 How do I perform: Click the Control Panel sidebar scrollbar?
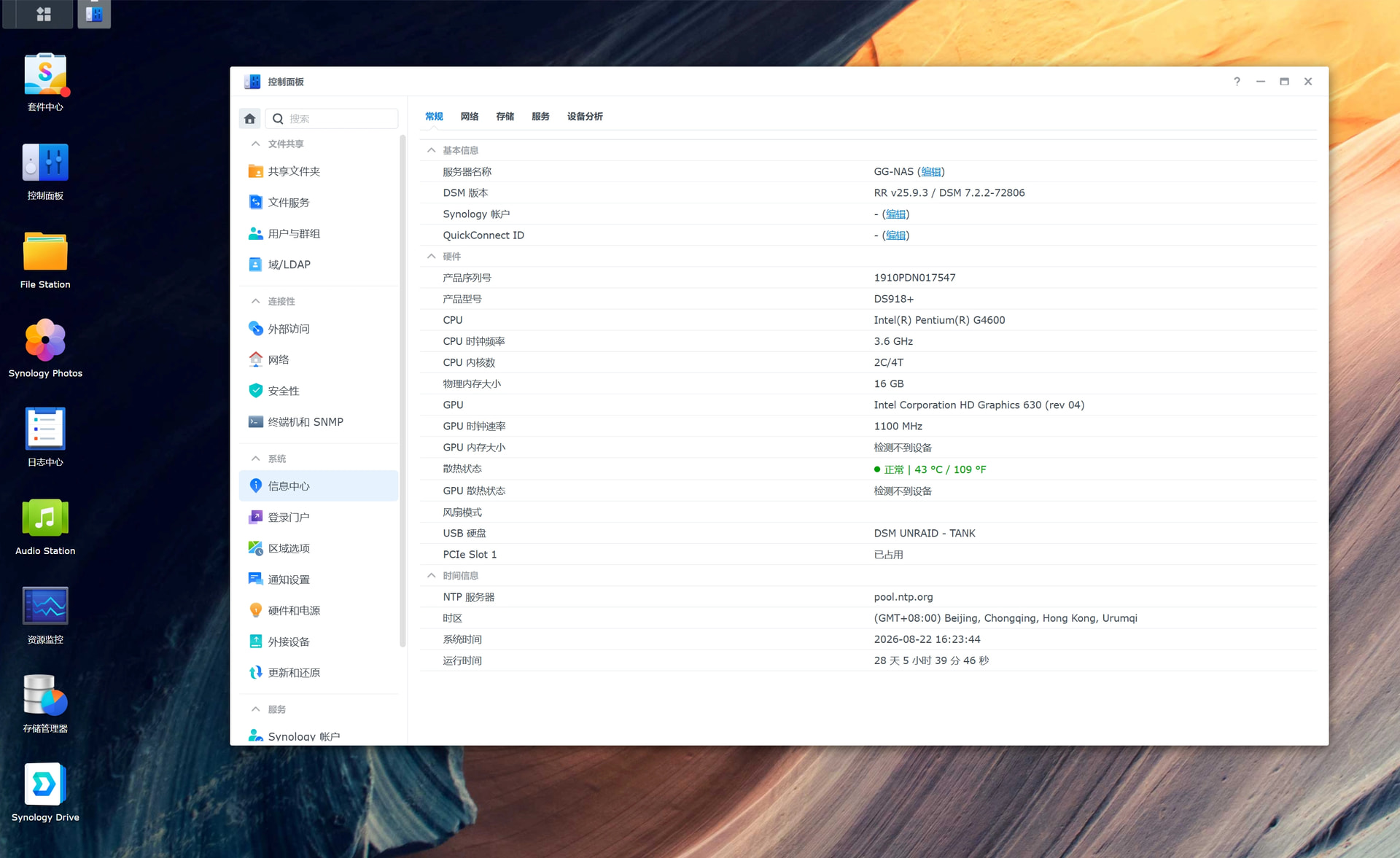coord(402,391)
